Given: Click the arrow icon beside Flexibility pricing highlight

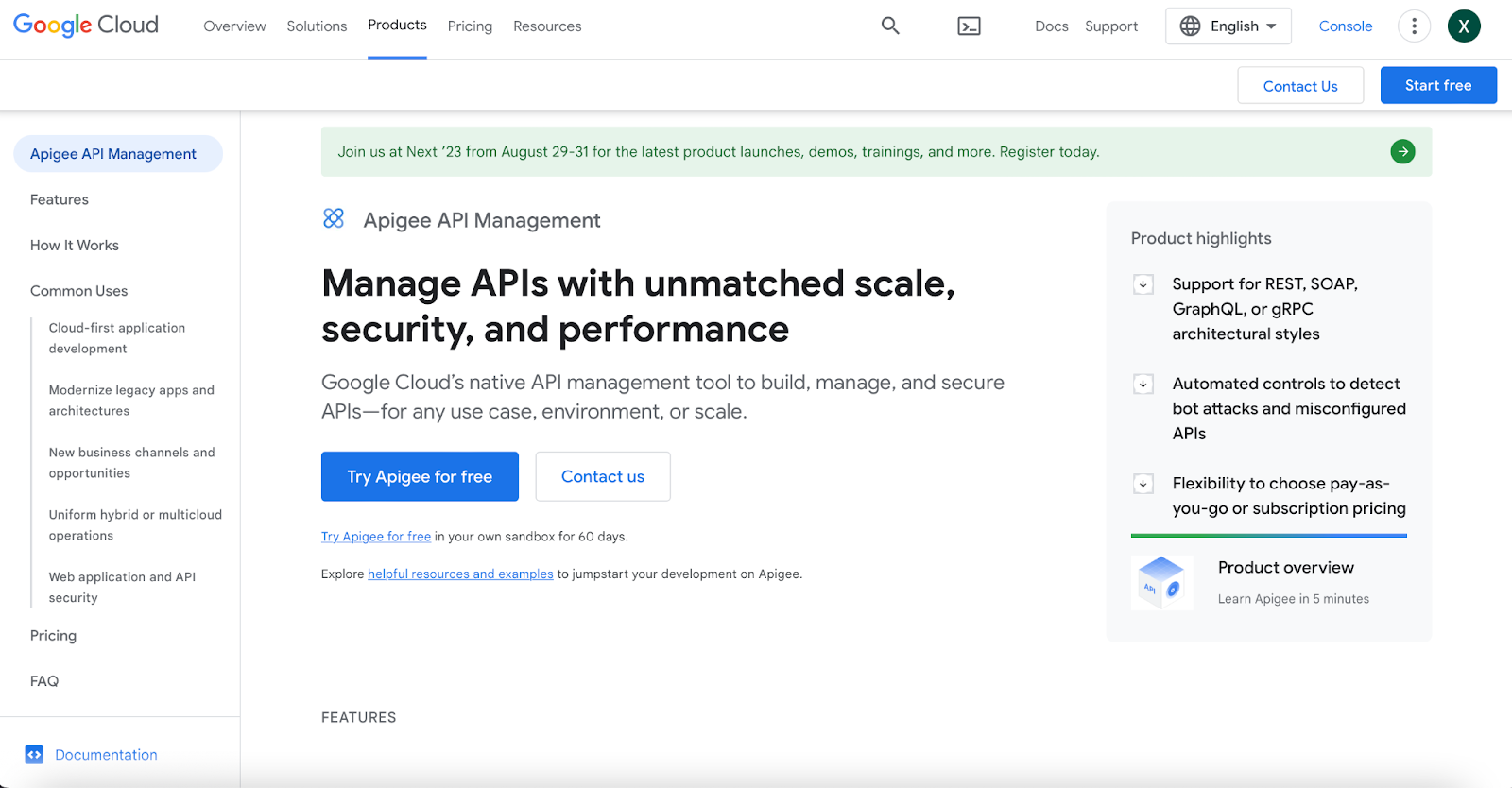Looking at the screenshot, I should coord(1143,484).
